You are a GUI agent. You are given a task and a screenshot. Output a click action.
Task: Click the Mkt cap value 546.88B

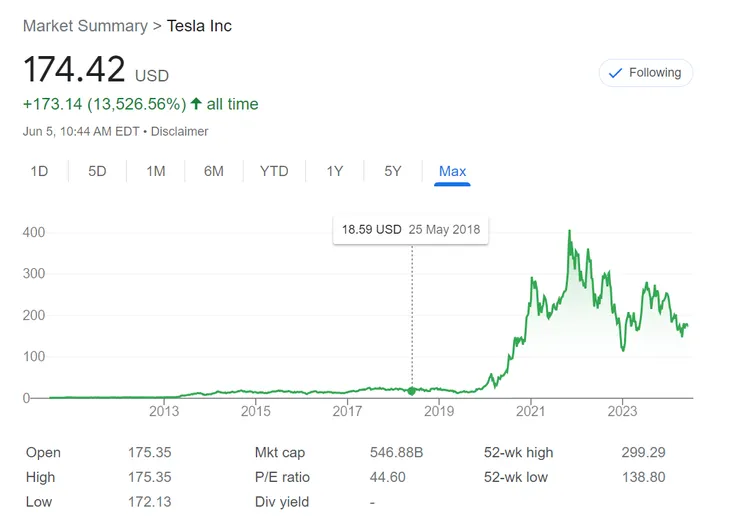[x=396, y=452]
